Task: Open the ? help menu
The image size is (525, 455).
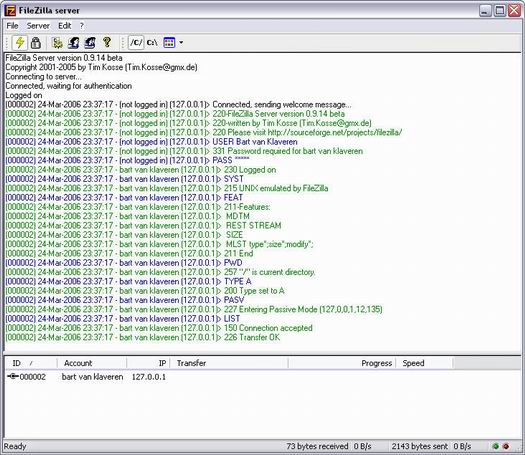Action: click(82, 26)
